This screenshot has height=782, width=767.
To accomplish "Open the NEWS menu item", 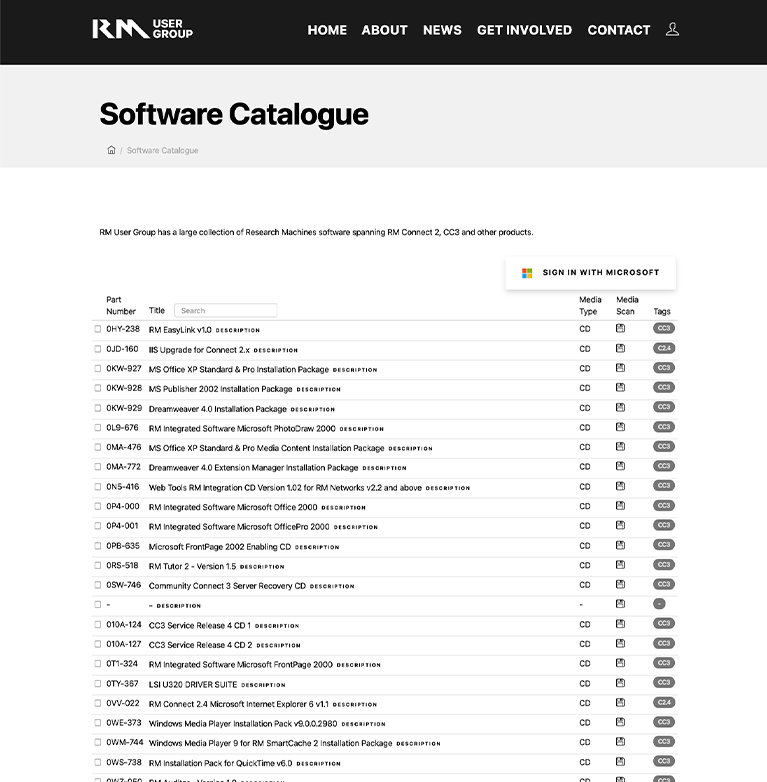I will click(x=442, y=30).
